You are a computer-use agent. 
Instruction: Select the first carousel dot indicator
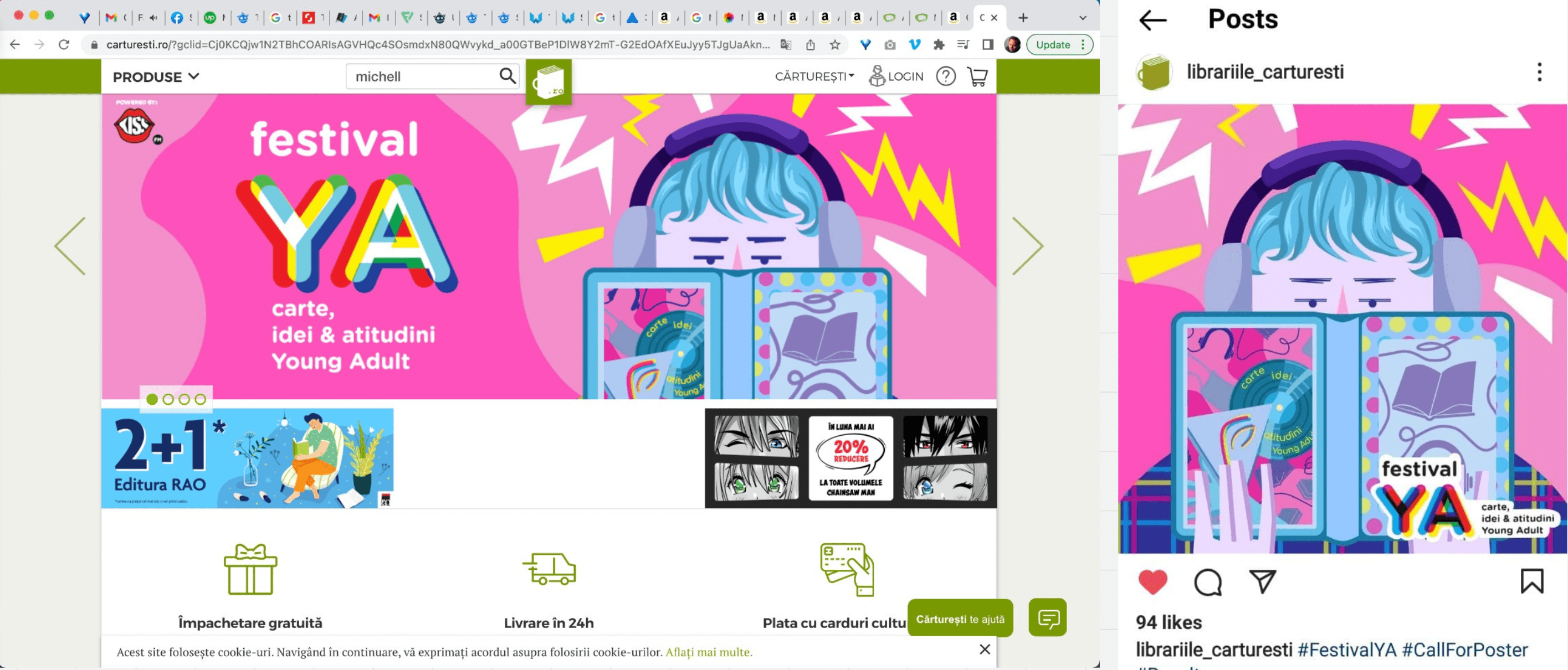152,399
